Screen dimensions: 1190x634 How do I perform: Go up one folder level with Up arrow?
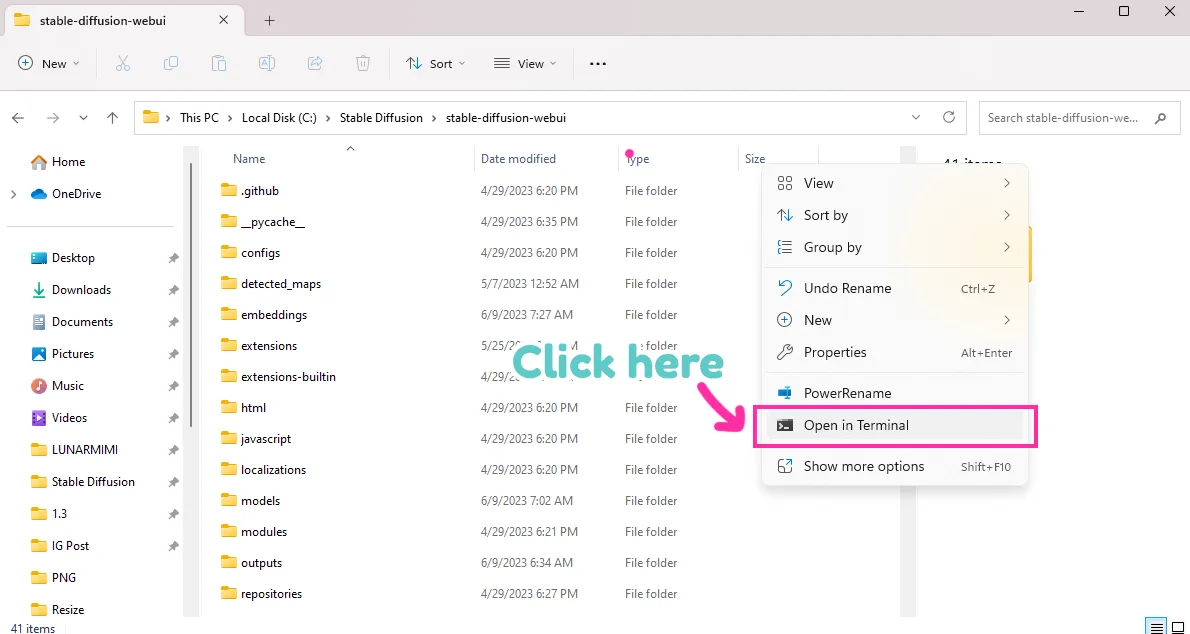point(112,118)
